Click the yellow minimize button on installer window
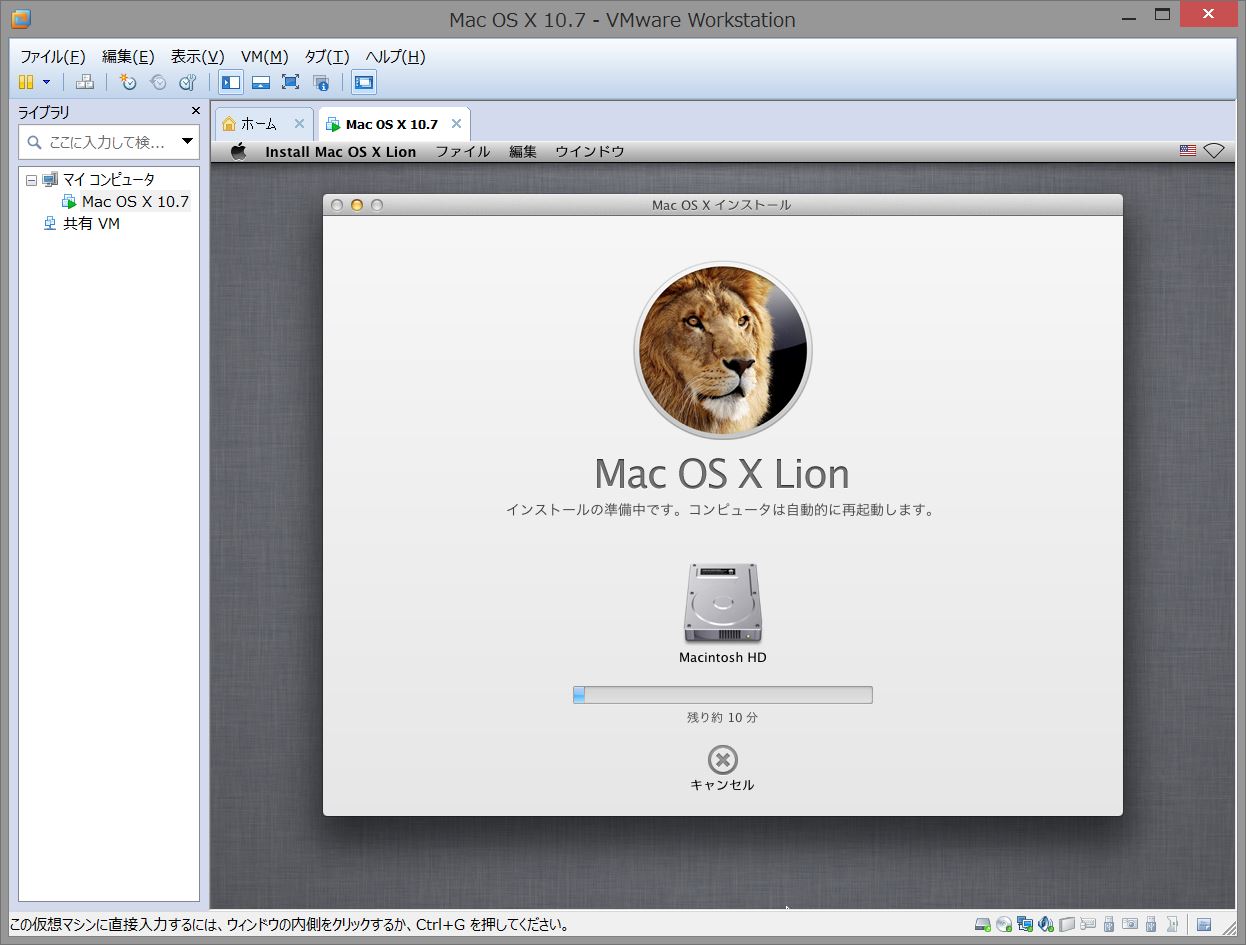Viewport: 1246px width, 945px height. tap(357, 205)
